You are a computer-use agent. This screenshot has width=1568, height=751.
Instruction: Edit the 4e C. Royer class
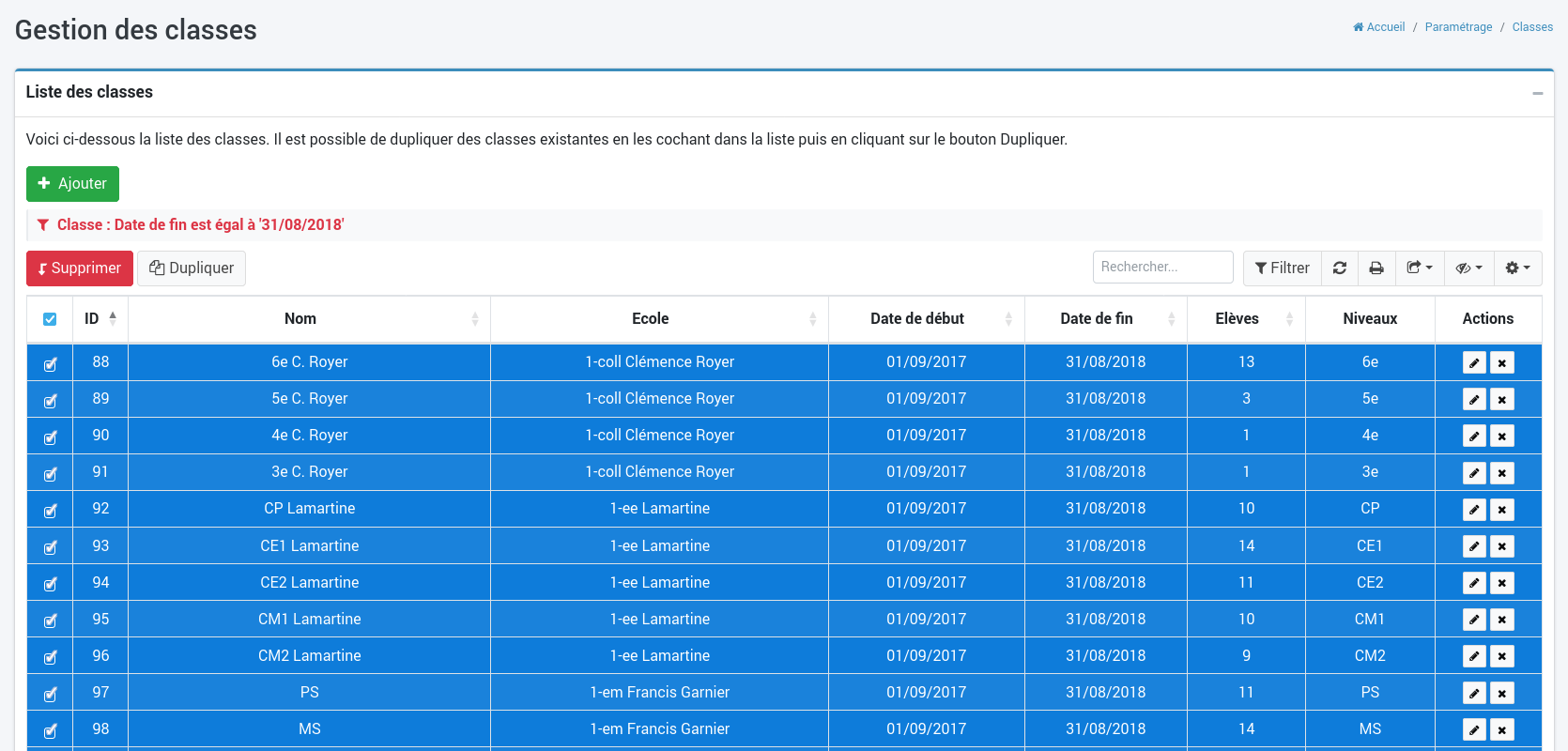point(1474,437)
